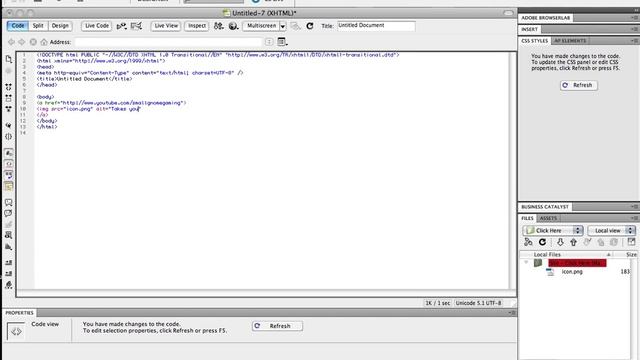Switch to the AP Elements tab
640x360 pixels.
pos(570,41)
